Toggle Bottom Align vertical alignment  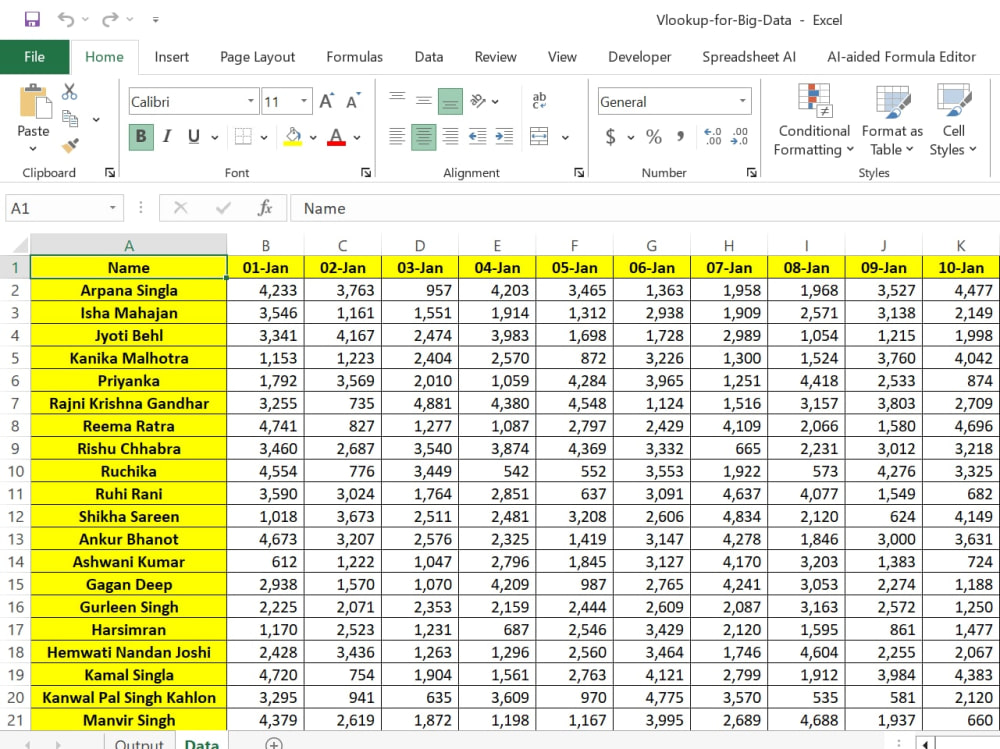tap(450, 101)
